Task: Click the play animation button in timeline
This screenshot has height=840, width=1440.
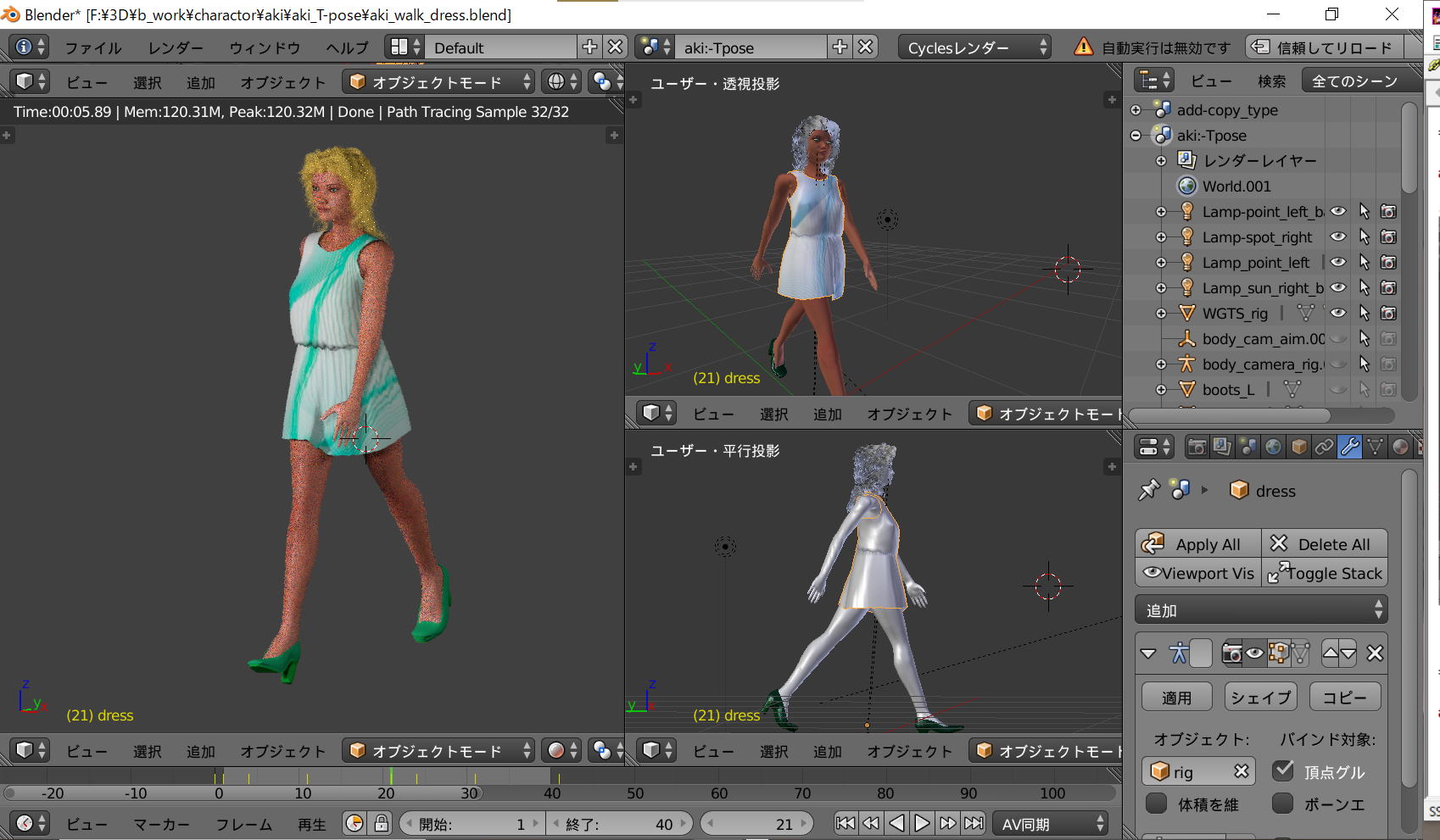Action: point(922,823)
